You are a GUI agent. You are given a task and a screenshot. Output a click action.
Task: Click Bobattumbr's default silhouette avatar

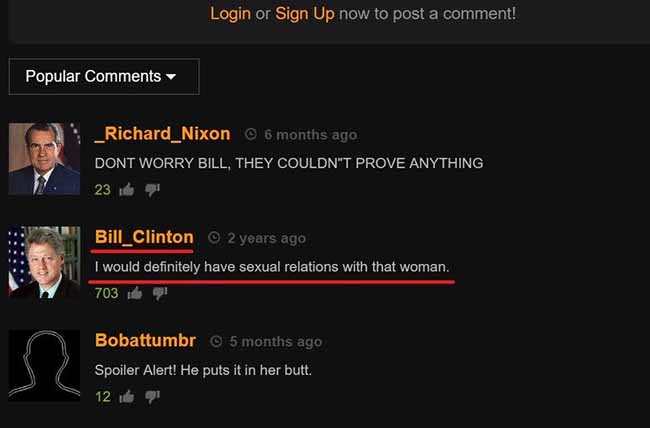[x=44, y=365]
